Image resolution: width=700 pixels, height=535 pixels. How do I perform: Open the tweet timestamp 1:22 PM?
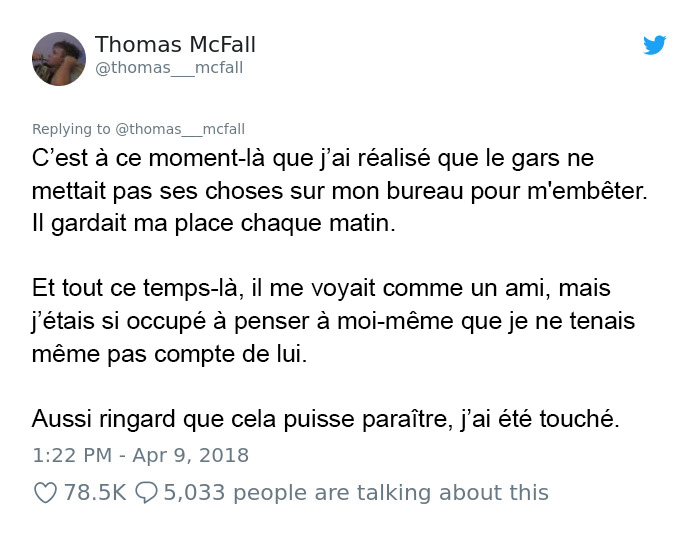pyautogui.click(x=72, y=456)
